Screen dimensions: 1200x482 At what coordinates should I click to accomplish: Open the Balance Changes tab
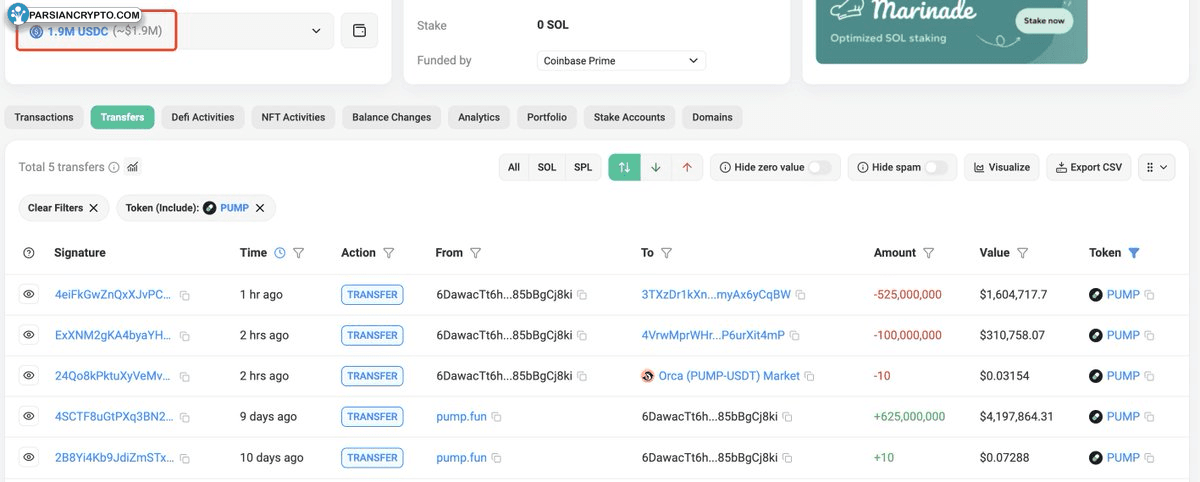point(391,117)
